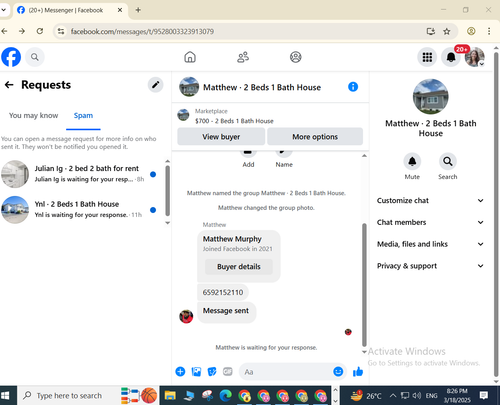Select the Spam tab
Image resolution: width=500 pixels, height=405 pixels.
tap(83, 115)
